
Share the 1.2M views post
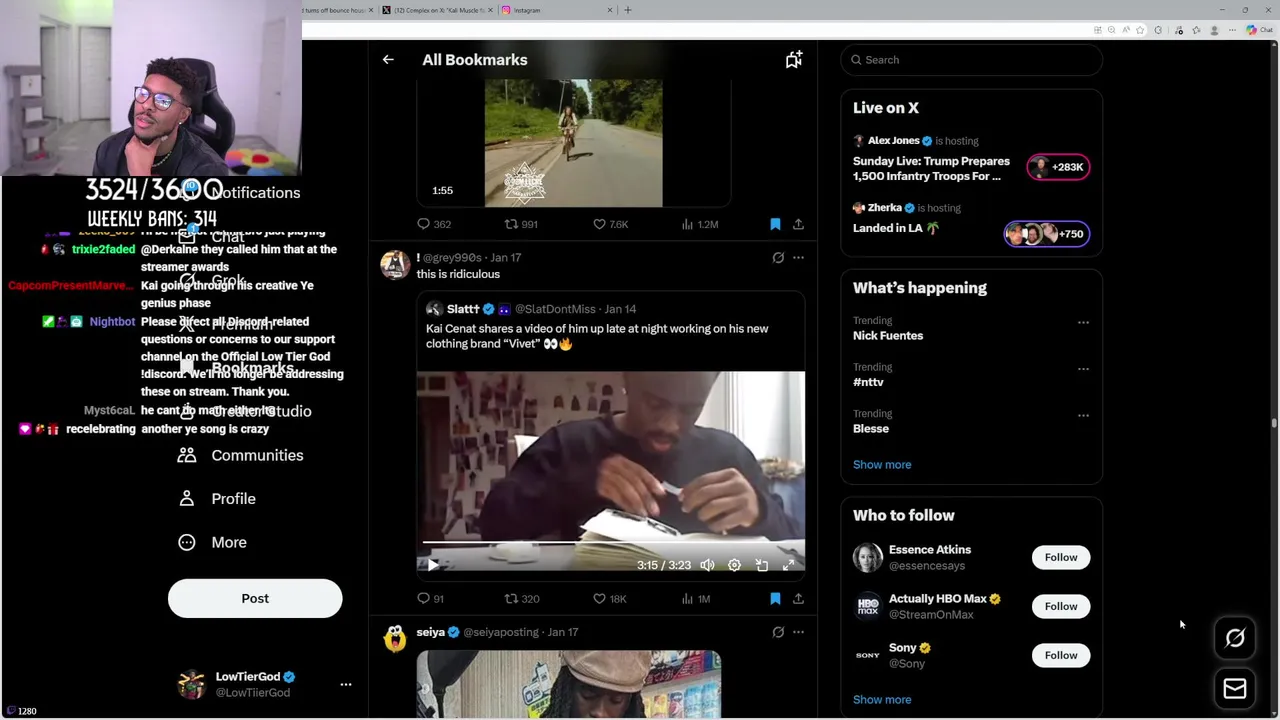[798, 224]
